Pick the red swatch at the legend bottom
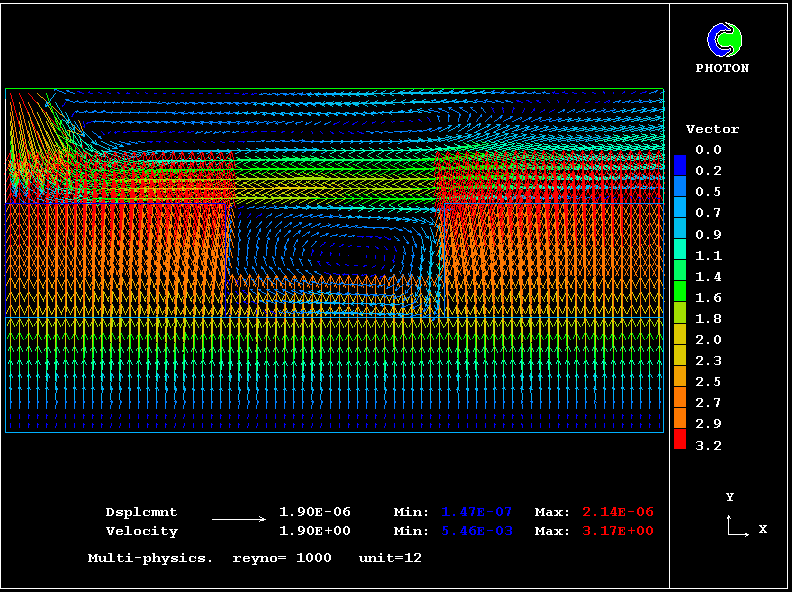The height and width of the screenshot is (592, 792). [680, 440]
